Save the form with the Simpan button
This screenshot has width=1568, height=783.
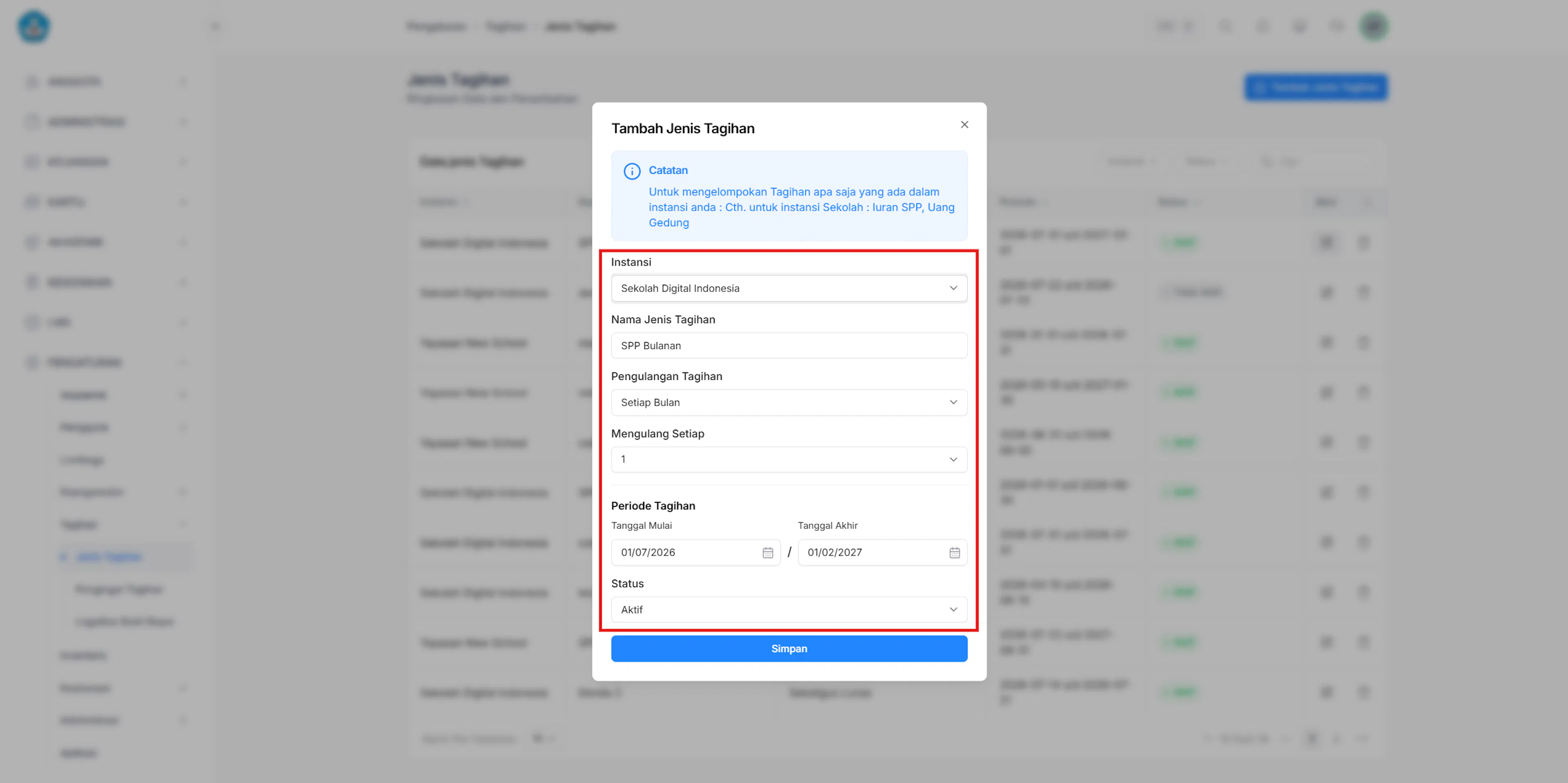[789, 649]
